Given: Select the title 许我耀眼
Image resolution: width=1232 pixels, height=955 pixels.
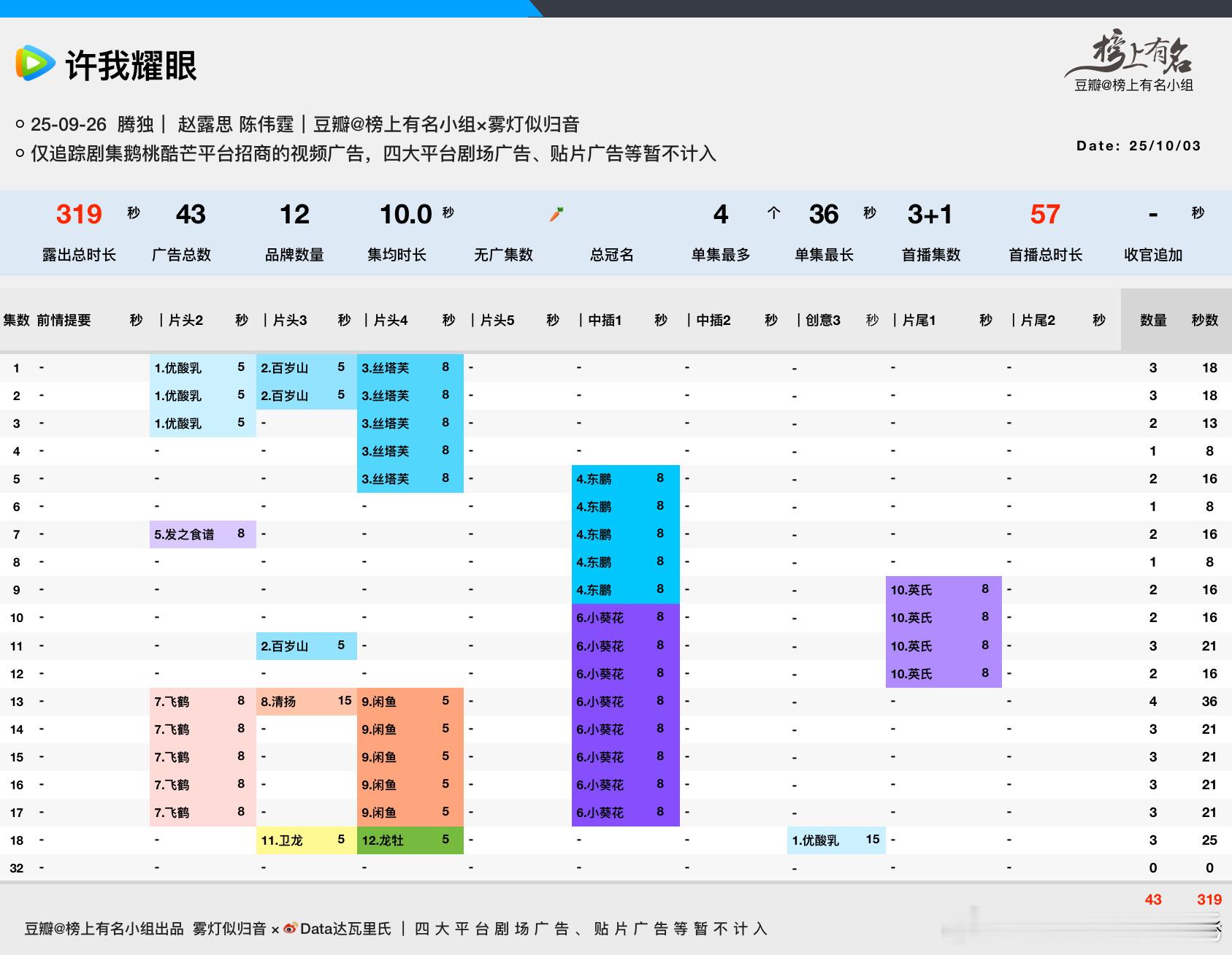Looking at the screenshot, I should pos(131,65).
